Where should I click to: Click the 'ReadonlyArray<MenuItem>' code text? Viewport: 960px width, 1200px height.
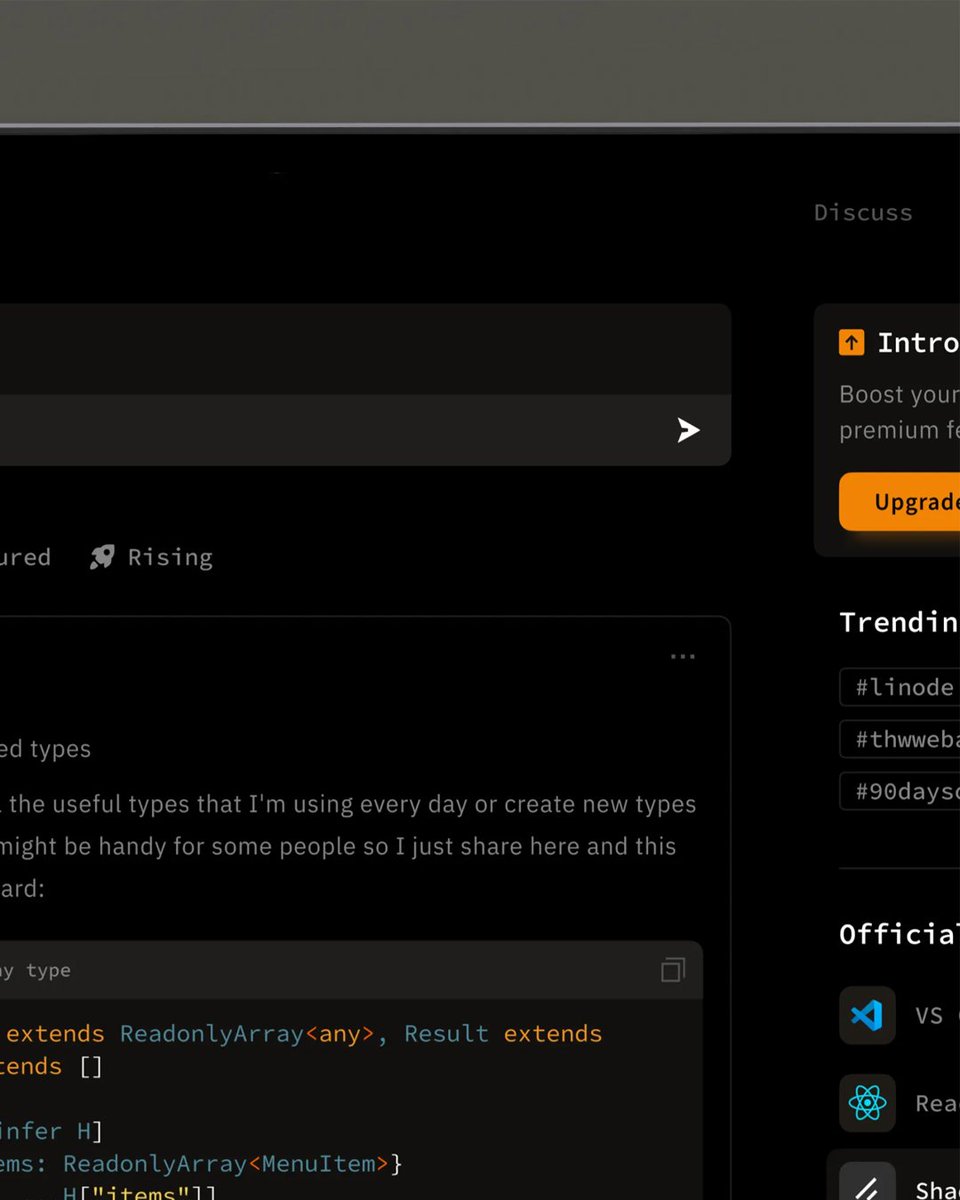pos(226,1163)
